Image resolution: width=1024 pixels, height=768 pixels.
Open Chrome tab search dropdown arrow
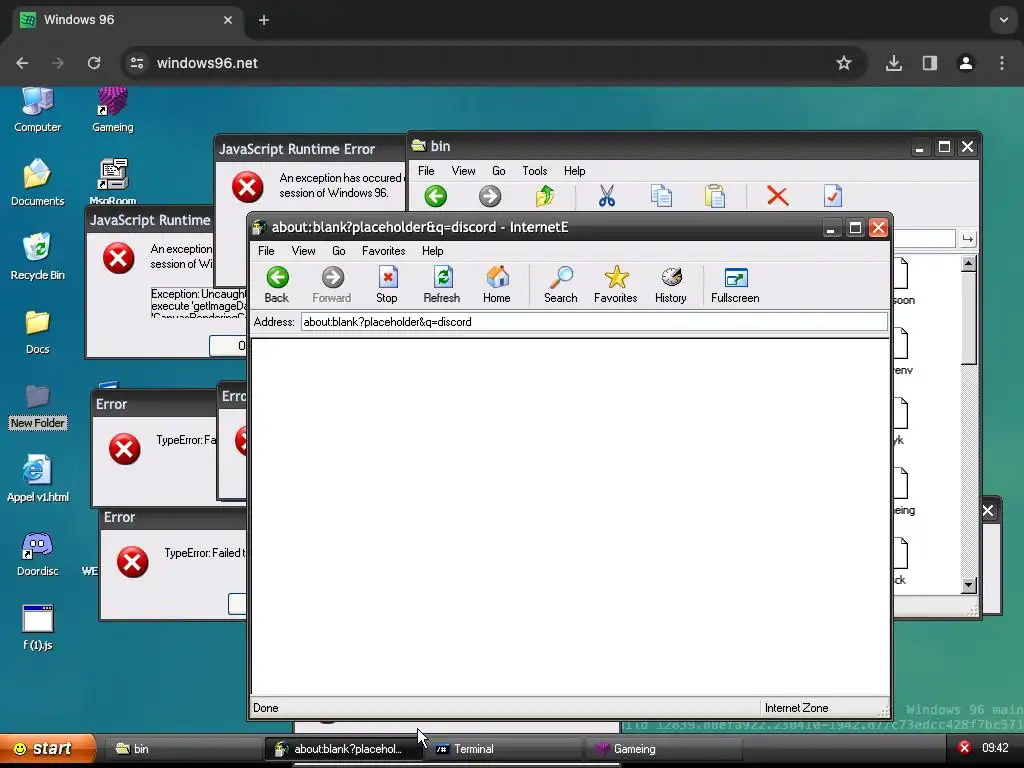[x=1004, y=20]
